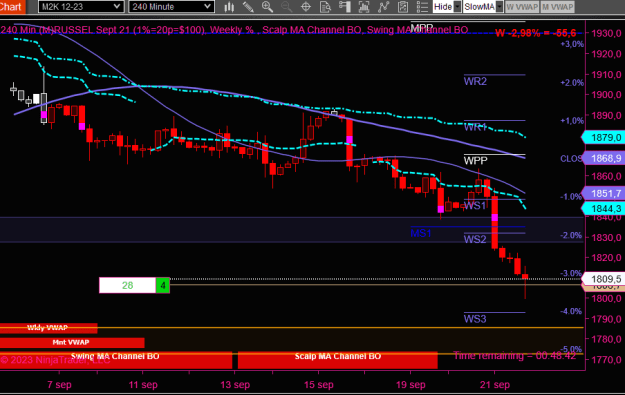Click the WPP pivot level label
Screen dimensions: 625x395
tap(476, 161)
